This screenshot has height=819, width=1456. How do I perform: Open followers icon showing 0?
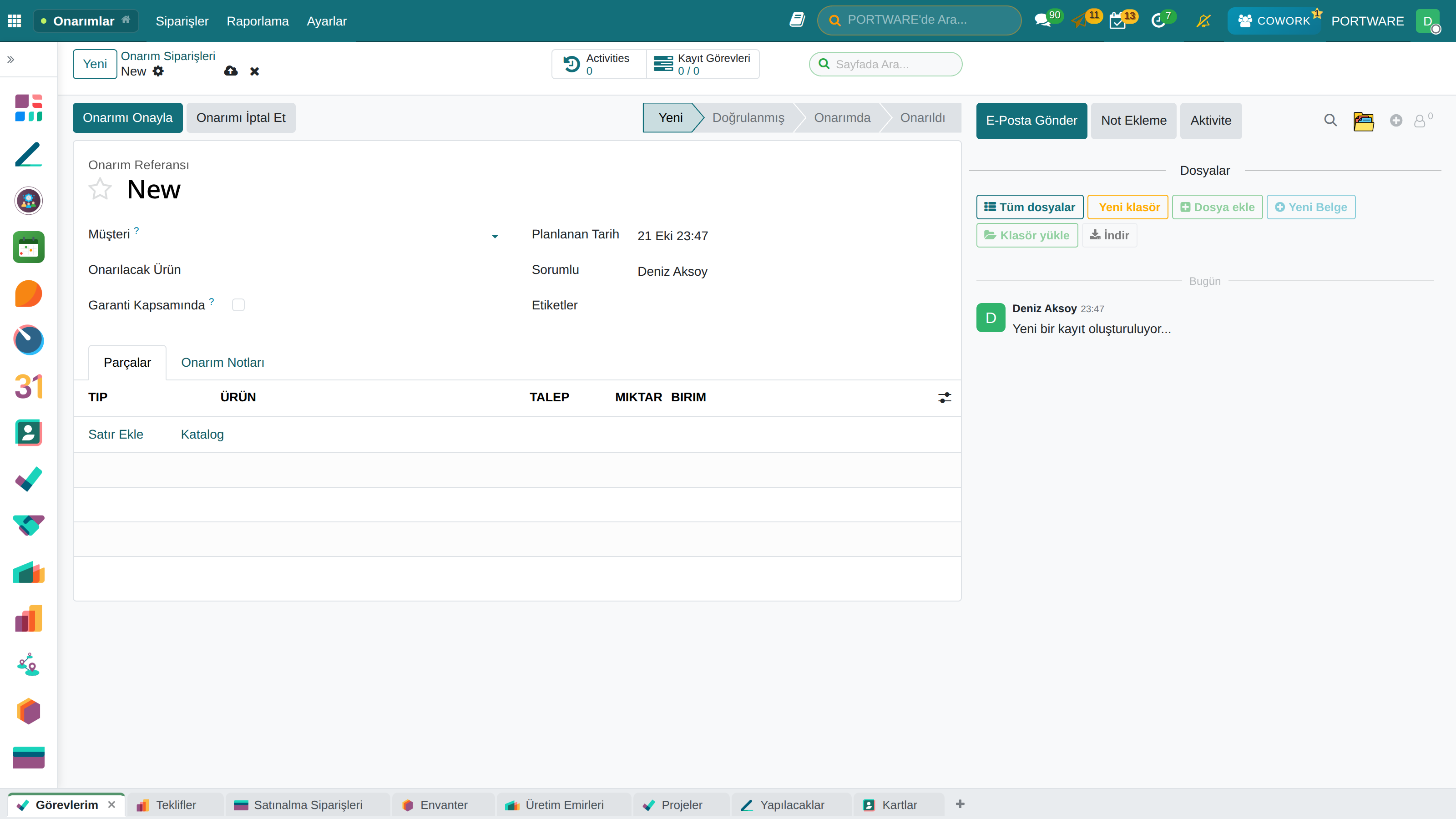click(x=1423, y=120)
